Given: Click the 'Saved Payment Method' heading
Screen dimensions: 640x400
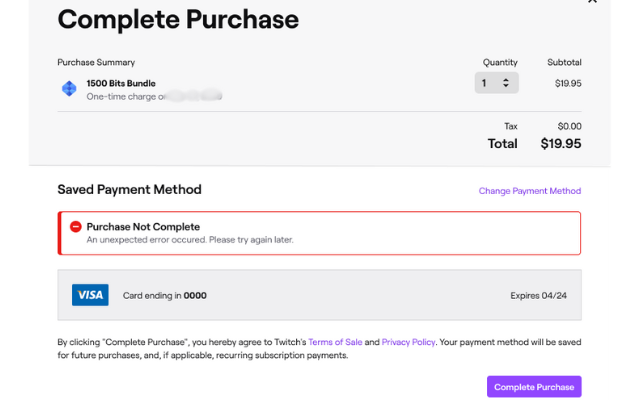Looking at the screenshot, I should coord(129,189).
